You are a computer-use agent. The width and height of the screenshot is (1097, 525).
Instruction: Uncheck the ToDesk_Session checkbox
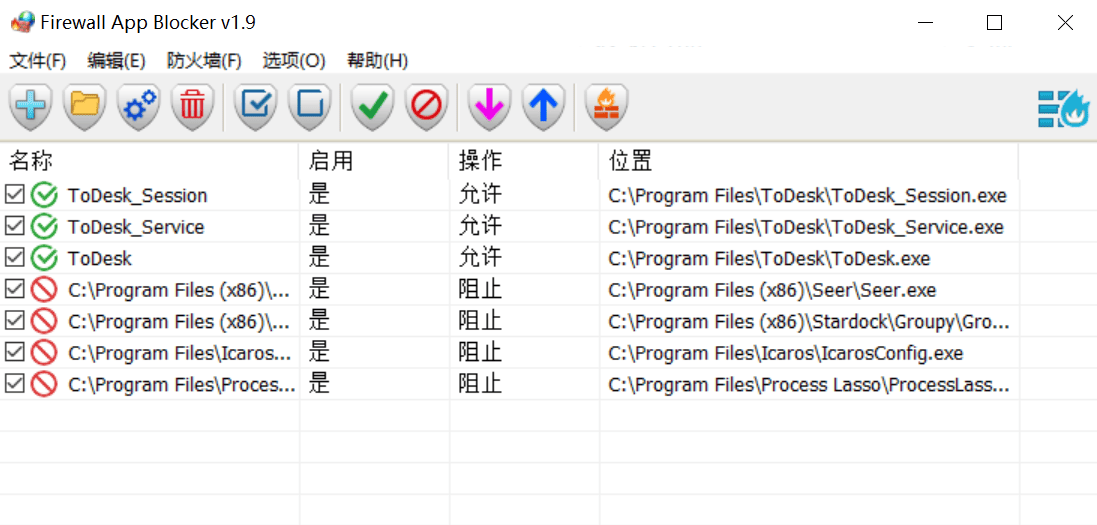15,194
